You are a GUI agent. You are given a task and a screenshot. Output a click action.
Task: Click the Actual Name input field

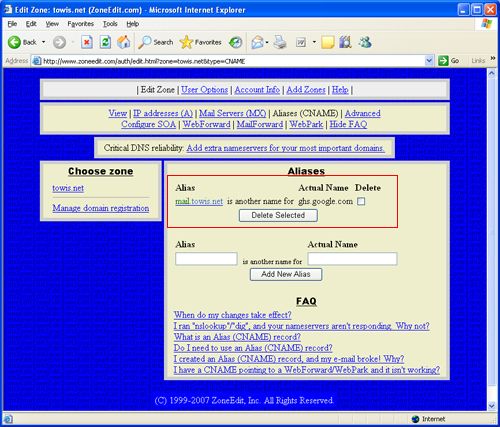click(x=352, y=259)
